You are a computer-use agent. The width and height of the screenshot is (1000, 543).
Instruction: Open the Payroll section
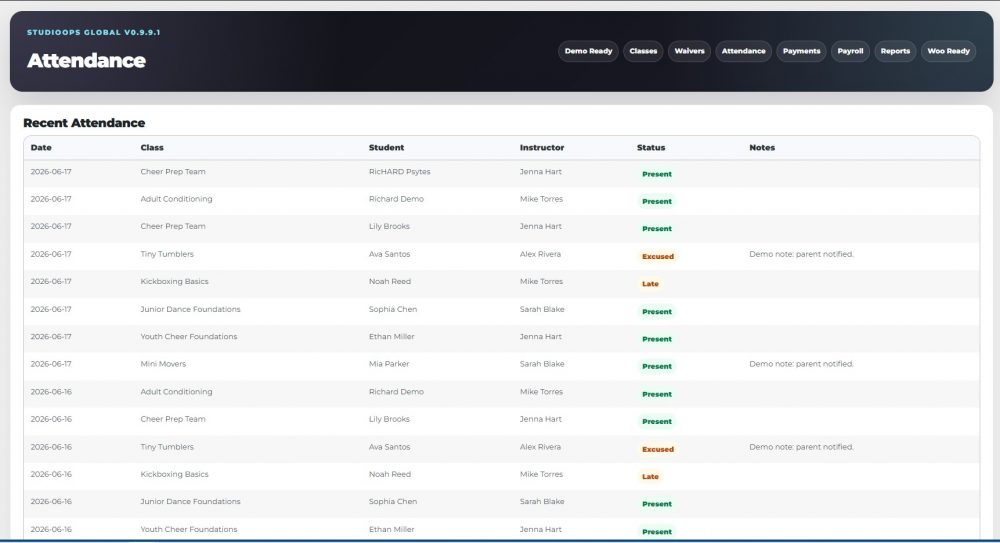tap(850, 51)
